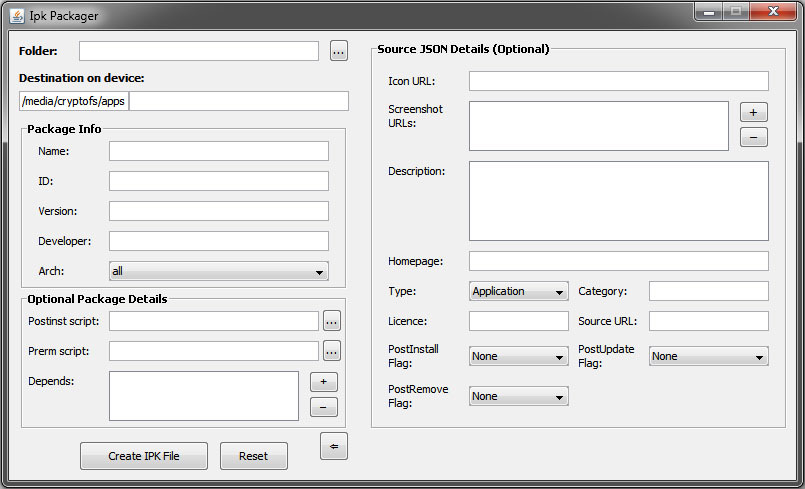This screenshot has width=805, height=489.
Task: Expand the Type dropdown
Action: coord(518,291)
